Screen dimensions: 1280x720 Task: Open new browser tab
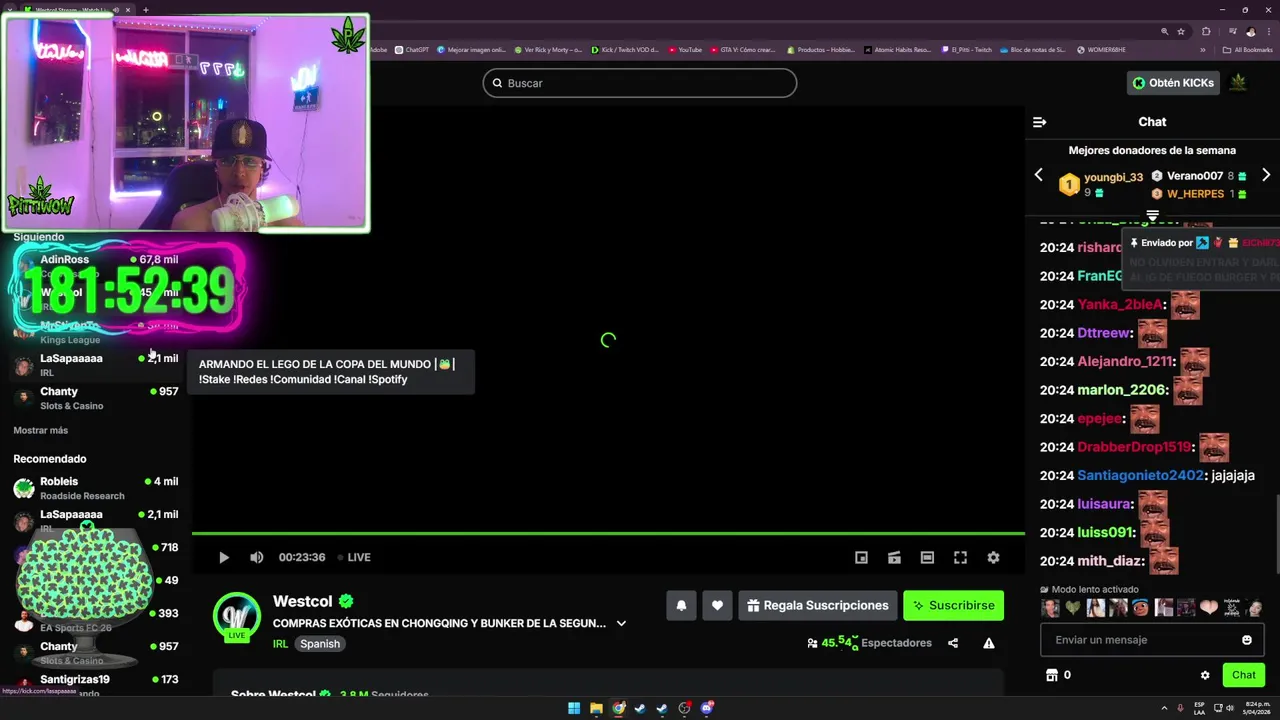(x=145, y=10)
